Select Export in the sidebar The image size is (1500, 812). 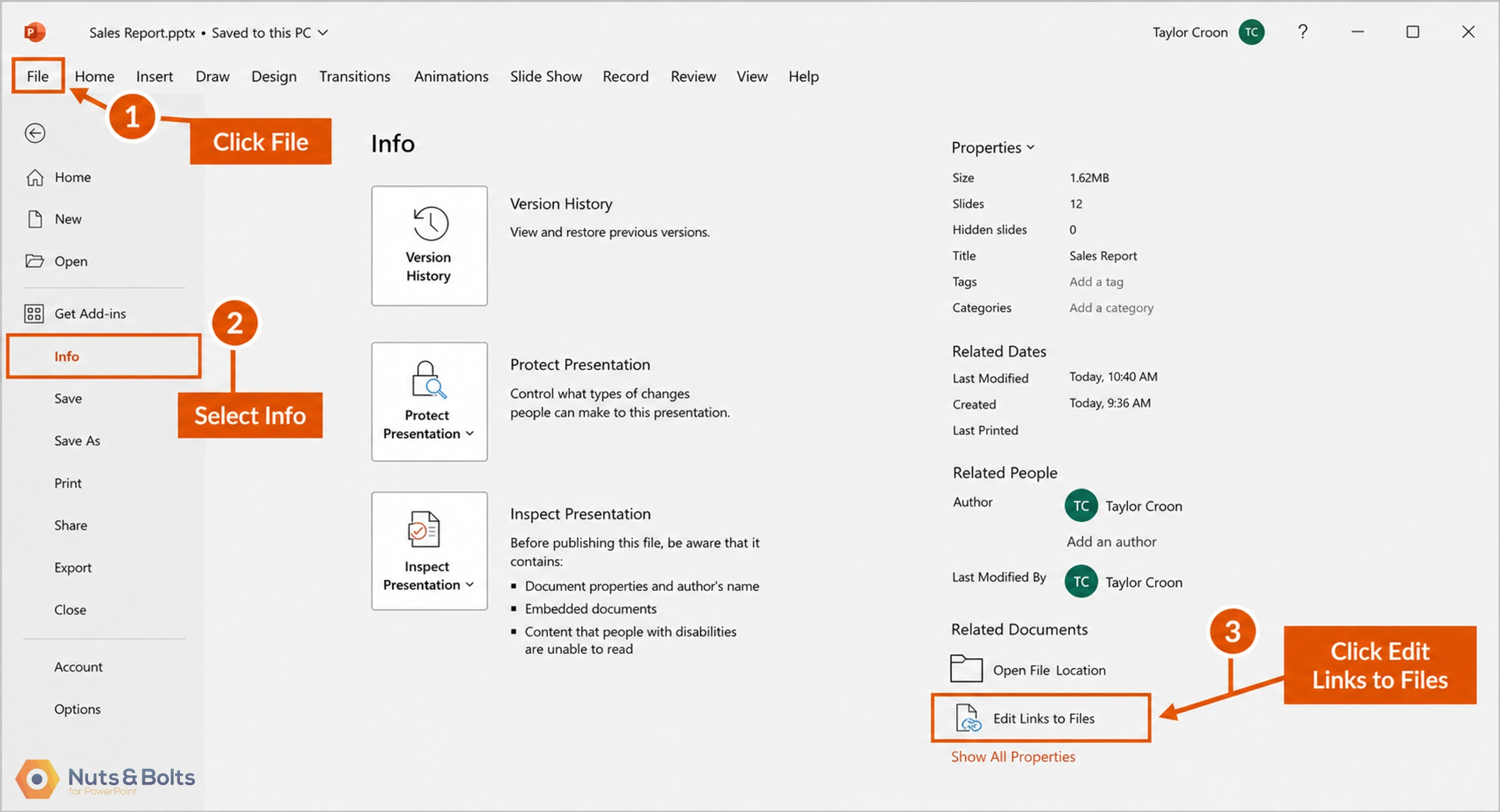pos(72,568)
